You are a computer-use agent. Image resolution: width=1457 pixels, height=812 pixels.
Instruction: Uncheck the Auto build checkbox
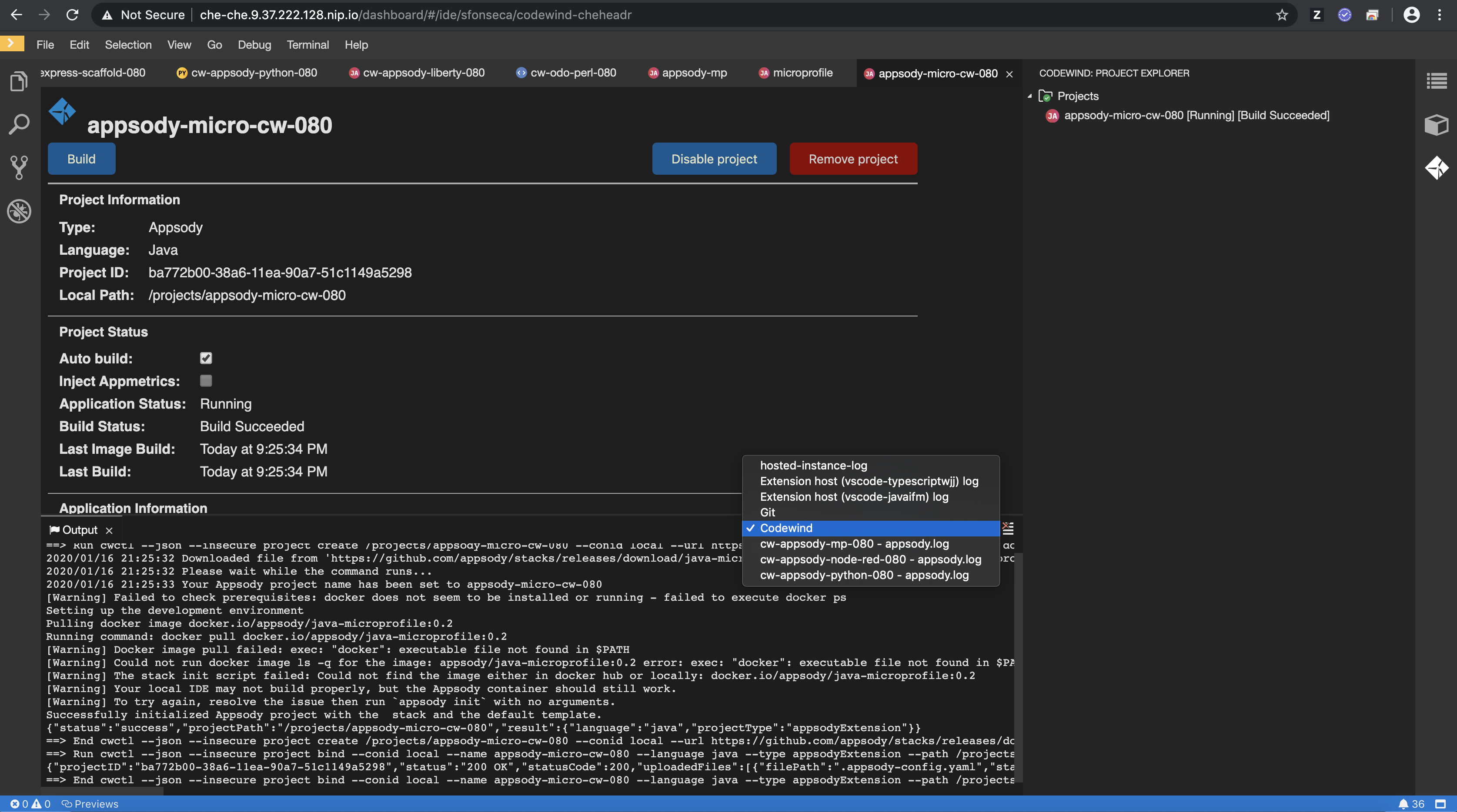pos(206,358)
